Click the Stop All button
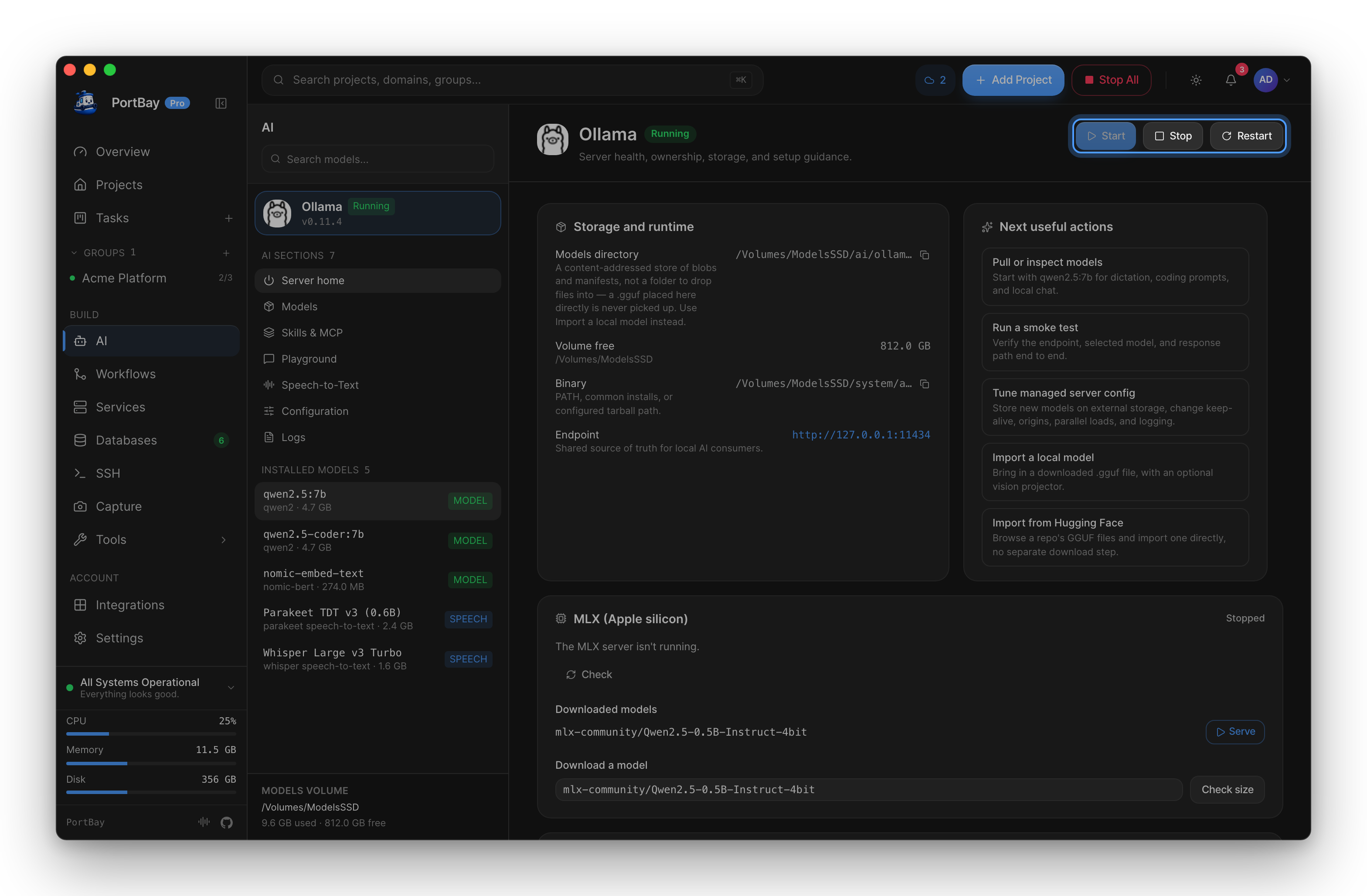The width and height of the screenshot is (1367, 896). pos(1111,80)
